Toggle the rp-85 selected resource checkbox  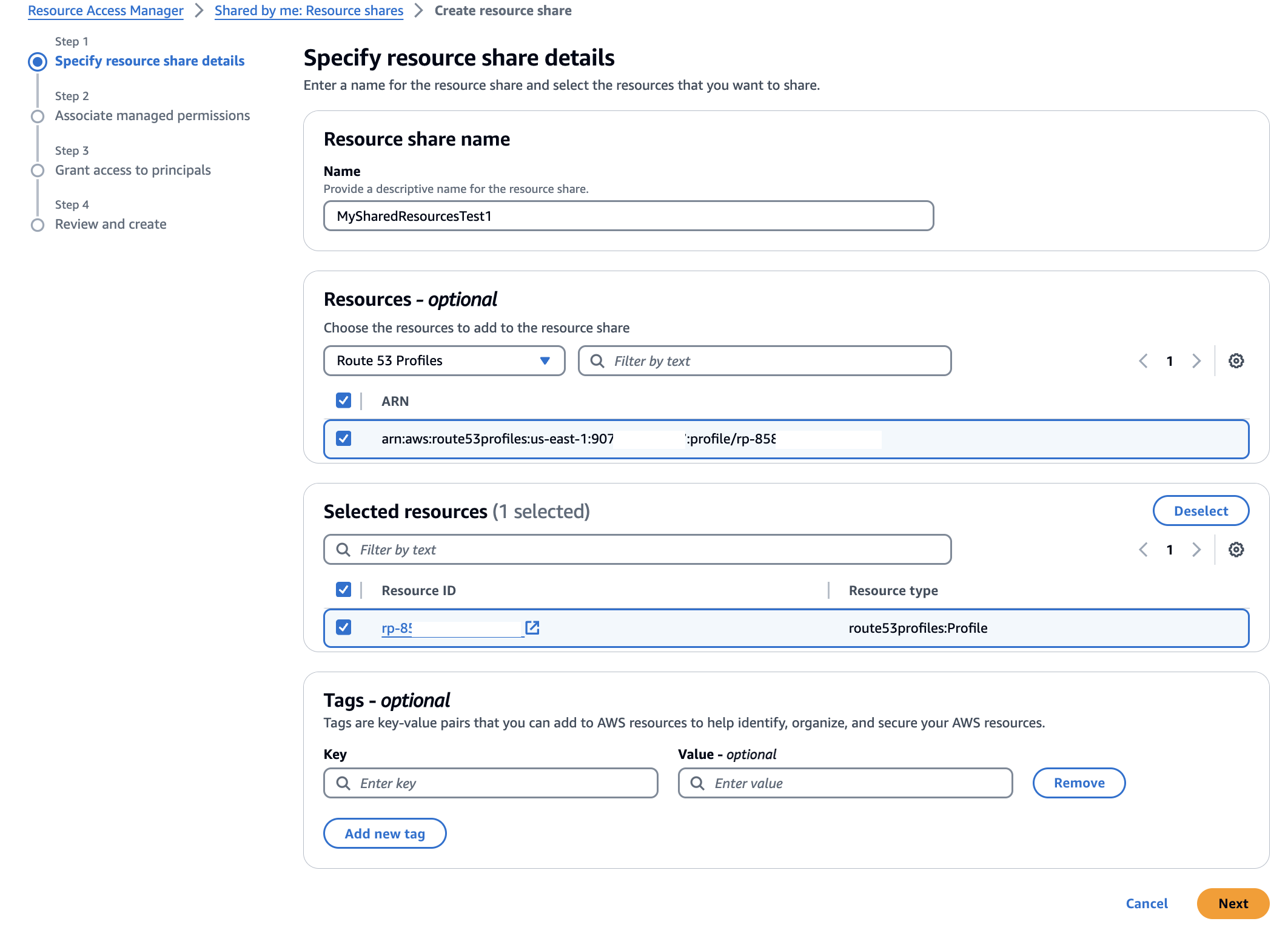tap(343, 627)
